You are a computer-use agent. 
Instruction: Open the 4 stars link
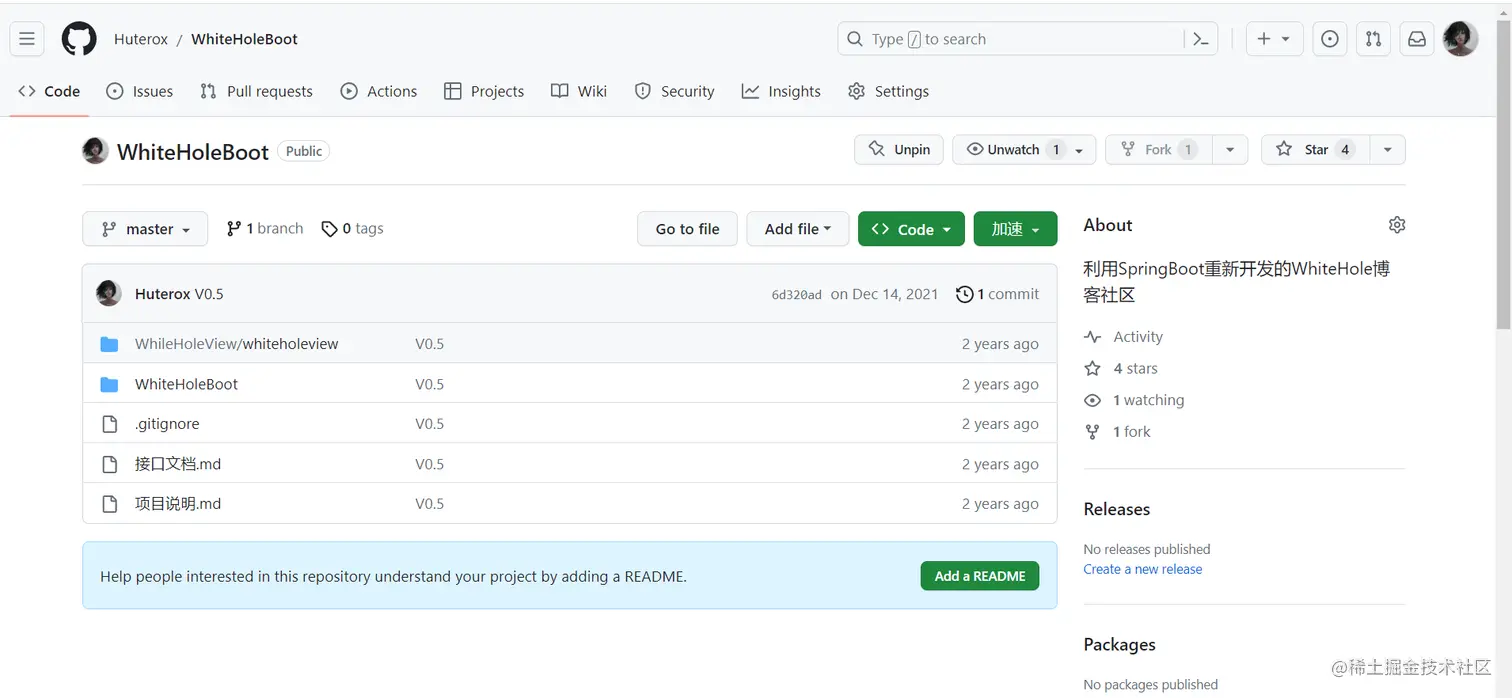[x=1121, y=369]
